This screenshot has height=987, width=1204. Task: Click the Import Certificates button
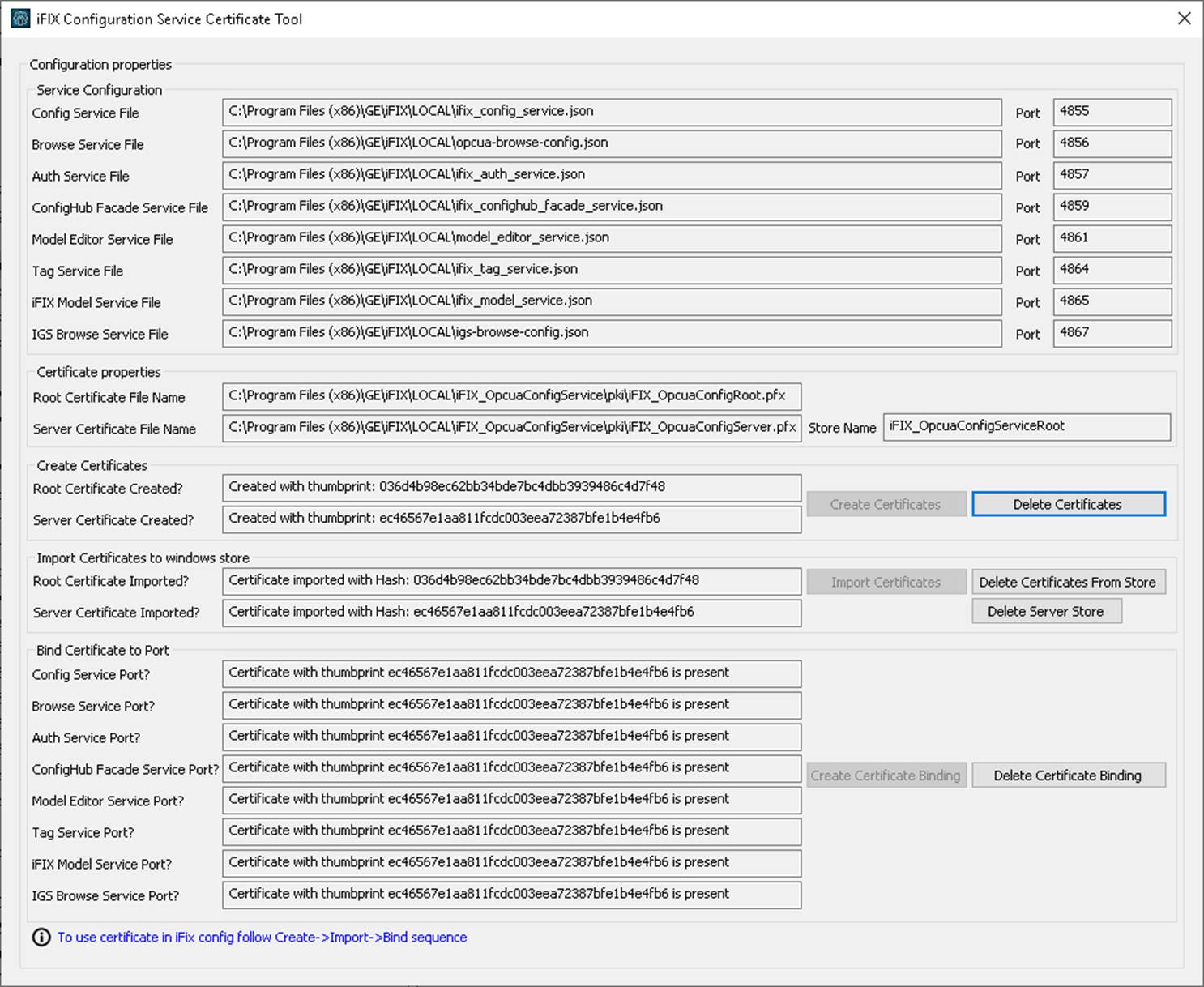click(886, 582)
